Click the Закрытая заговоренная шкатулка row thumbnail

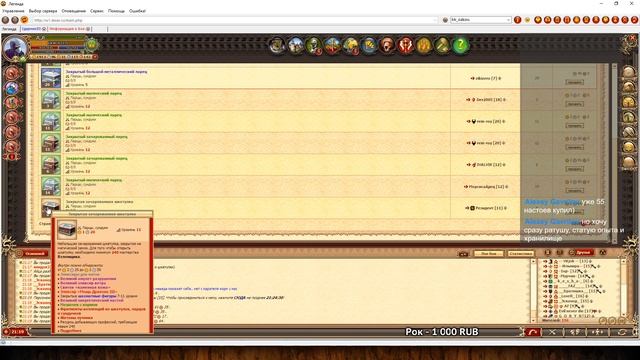coord(51,207)
